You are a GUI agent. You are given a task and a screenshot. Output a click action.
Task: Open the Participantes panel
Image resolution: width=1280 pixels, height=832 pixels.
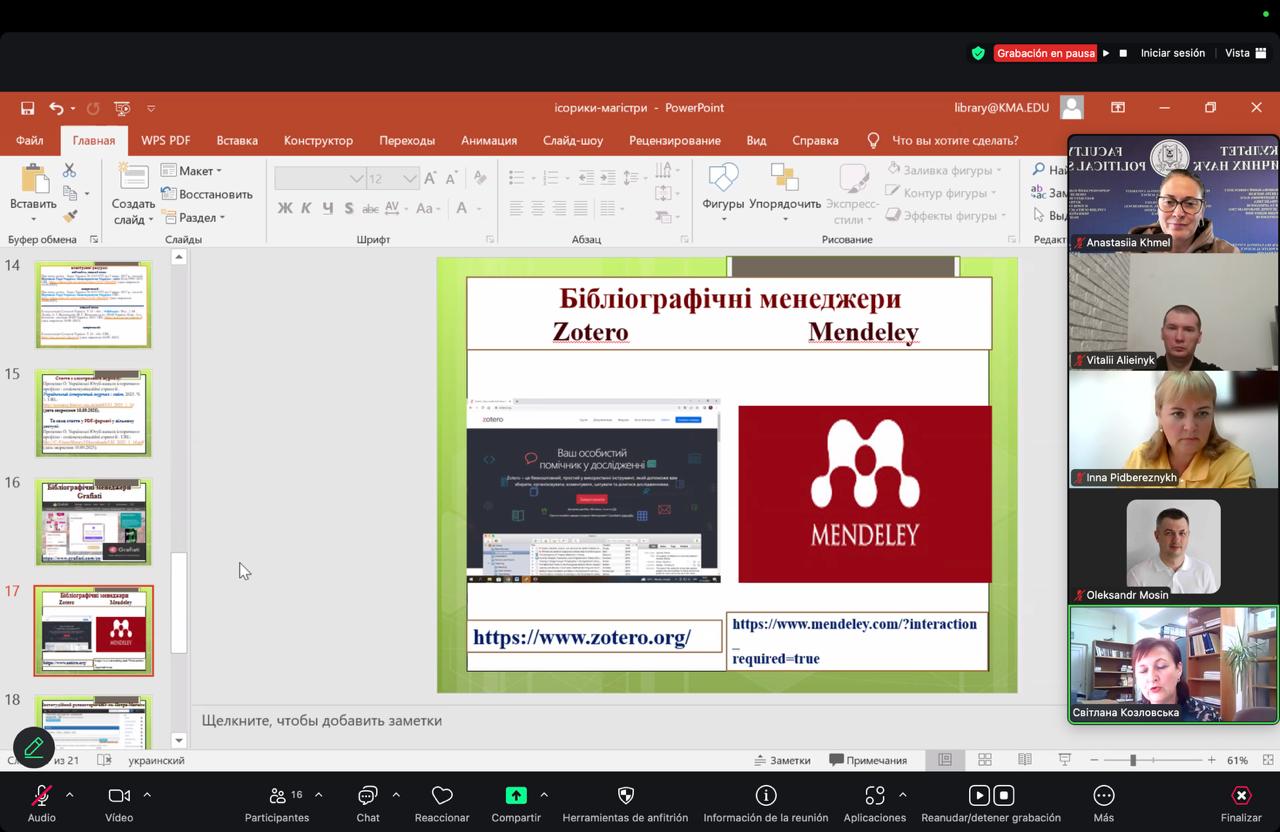pyautogui.click(x=277, y=803)
